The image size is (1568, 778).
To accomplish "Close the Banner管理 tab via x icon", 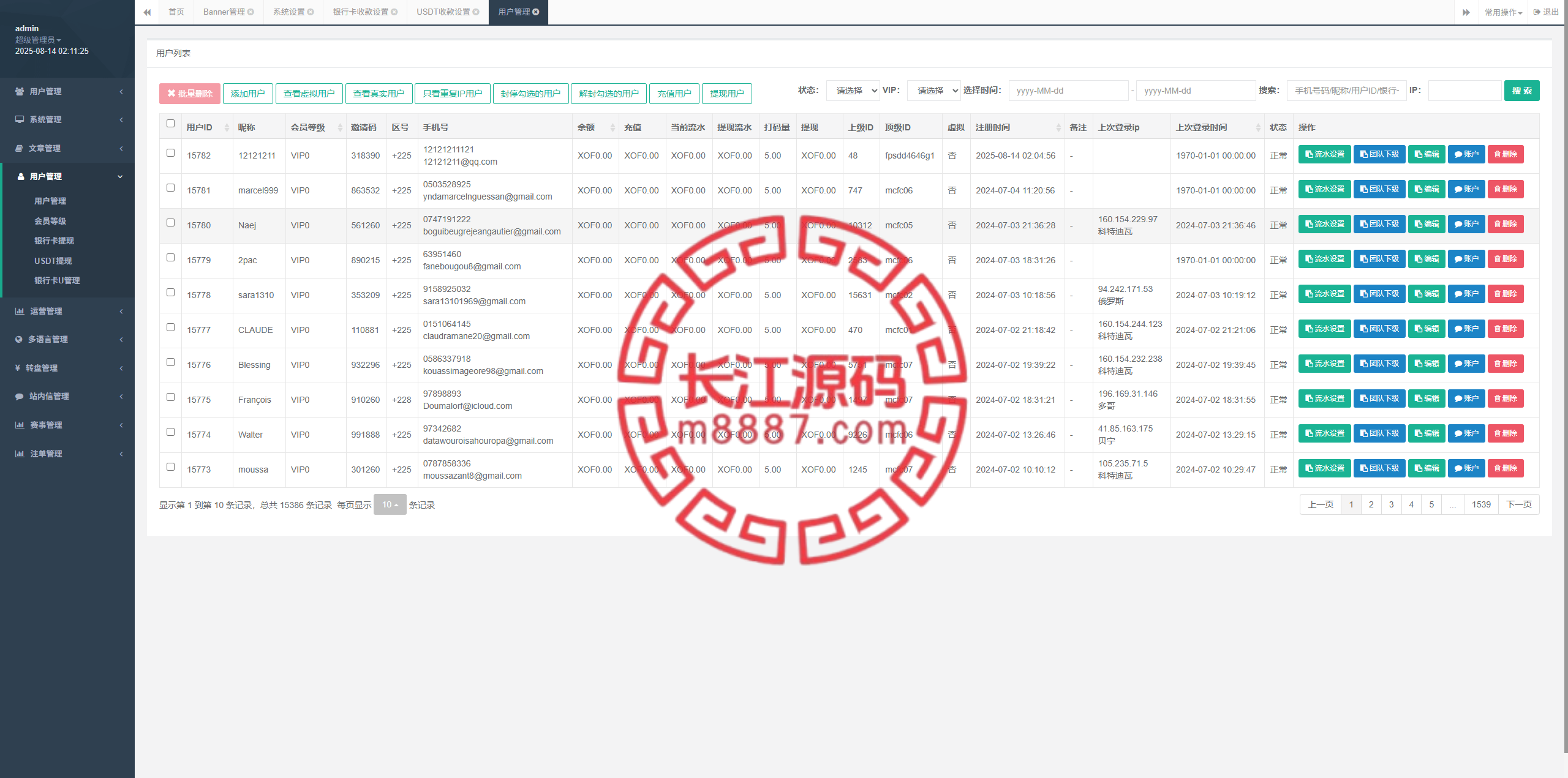I will pos(251,12).
